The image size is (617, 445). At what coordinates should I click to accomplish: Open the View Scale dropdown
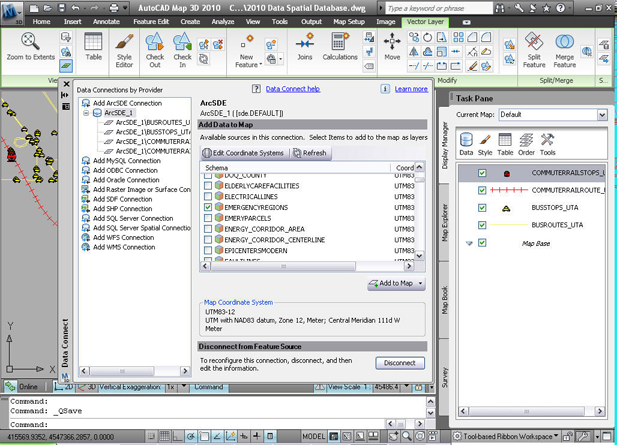point(407,387)
